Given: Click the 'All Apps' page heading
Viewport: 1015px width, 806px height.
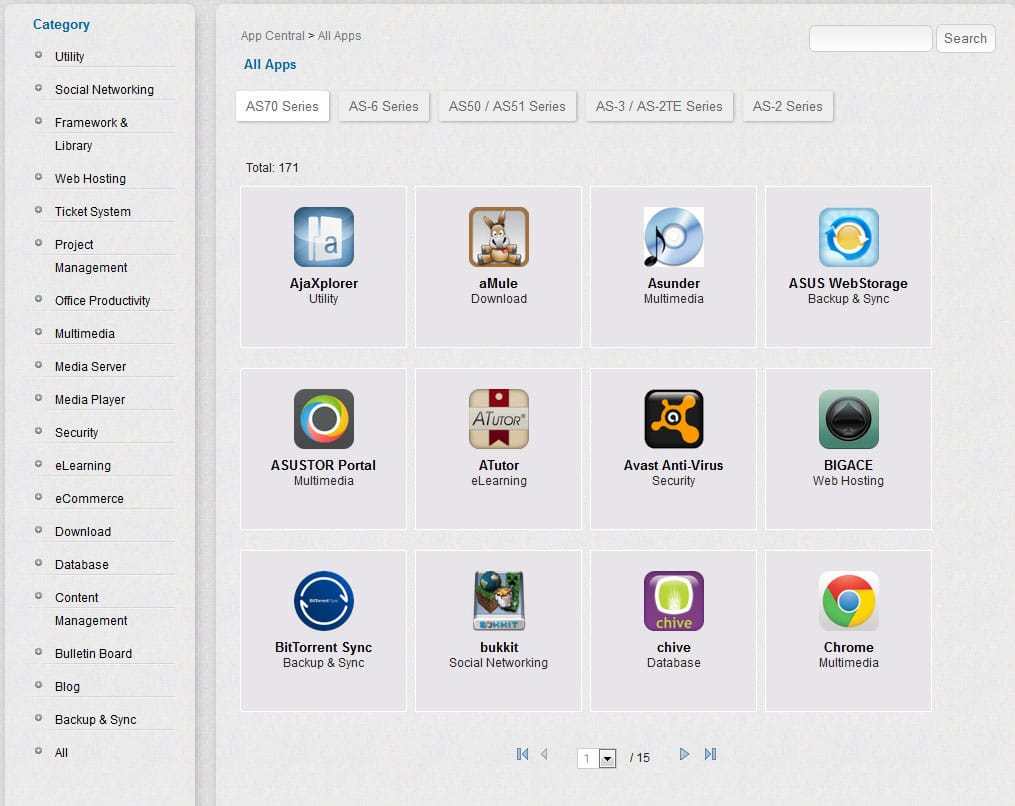Looking at the screenshot, I should 270,65.
